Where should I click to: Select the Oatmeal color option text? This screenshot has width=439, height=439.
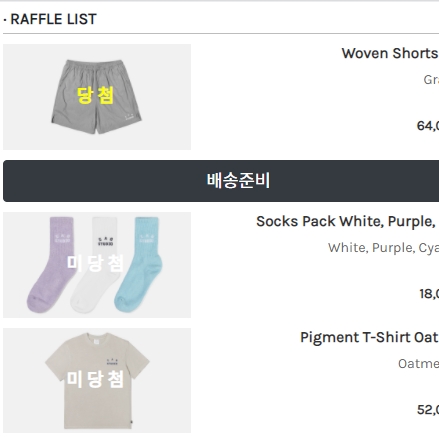click(x=418, y=364)
